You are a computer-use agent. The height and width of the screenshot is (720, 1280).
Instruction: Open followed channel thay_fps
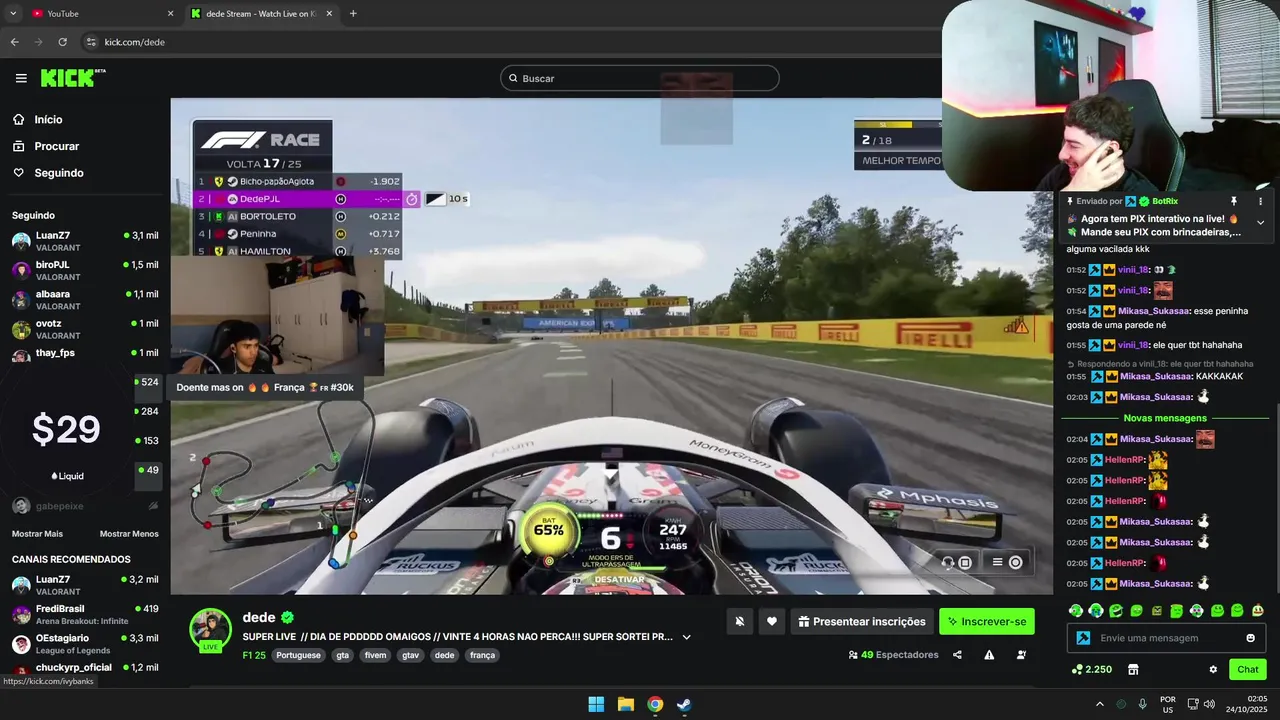(85, 354)
